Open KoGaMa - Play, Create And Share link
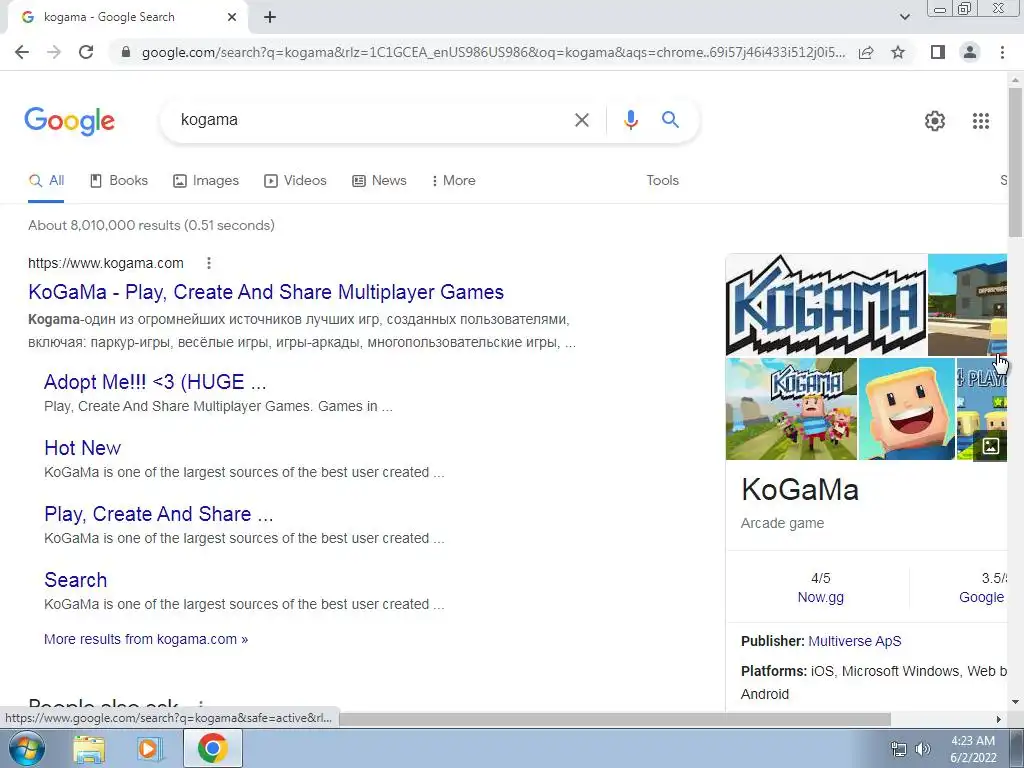This screenshot has height=768, width=1024. 266,292
